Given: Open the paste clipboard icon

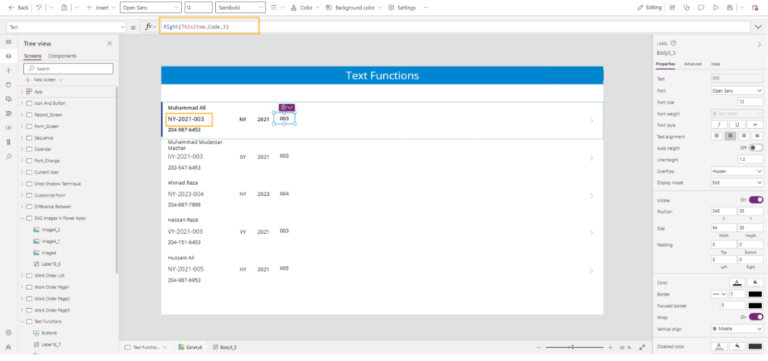Looking at the screenshot, I should [x=64, y=8].
